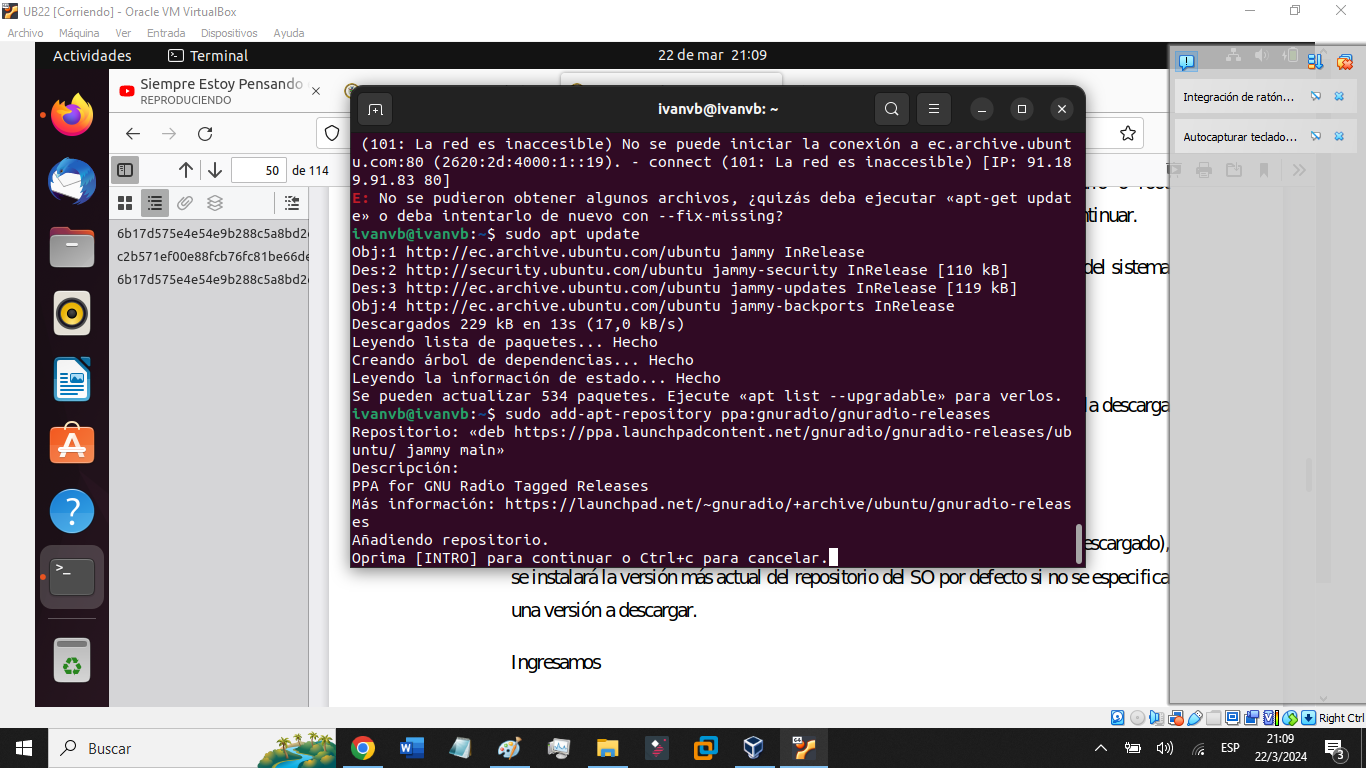Click VirtualBox audio status icon

pyautogui.click(x=1157, y=718)
